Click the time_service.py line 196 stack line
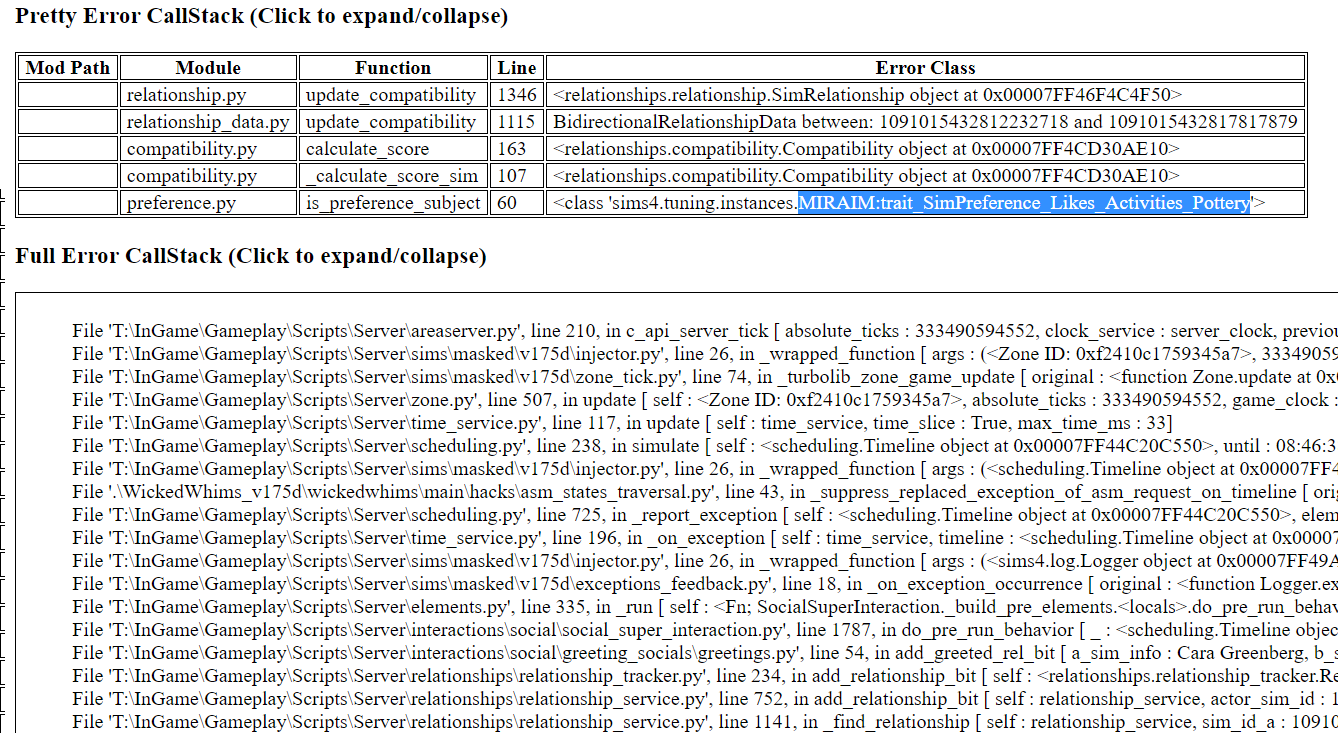Viewport: 1338px width, 733px height. point(704,538)
